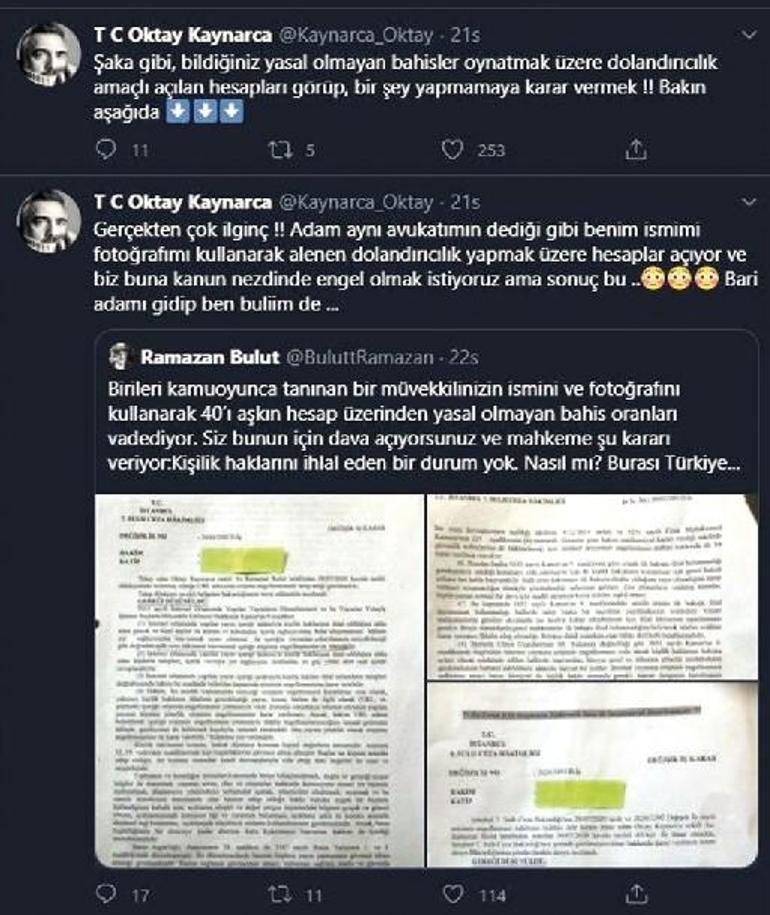The width and height of the screenshot is (770, 915).
Task: Visit @Kaynarca_Oktay handle in first tweet
Action: [x=356, y=36]
